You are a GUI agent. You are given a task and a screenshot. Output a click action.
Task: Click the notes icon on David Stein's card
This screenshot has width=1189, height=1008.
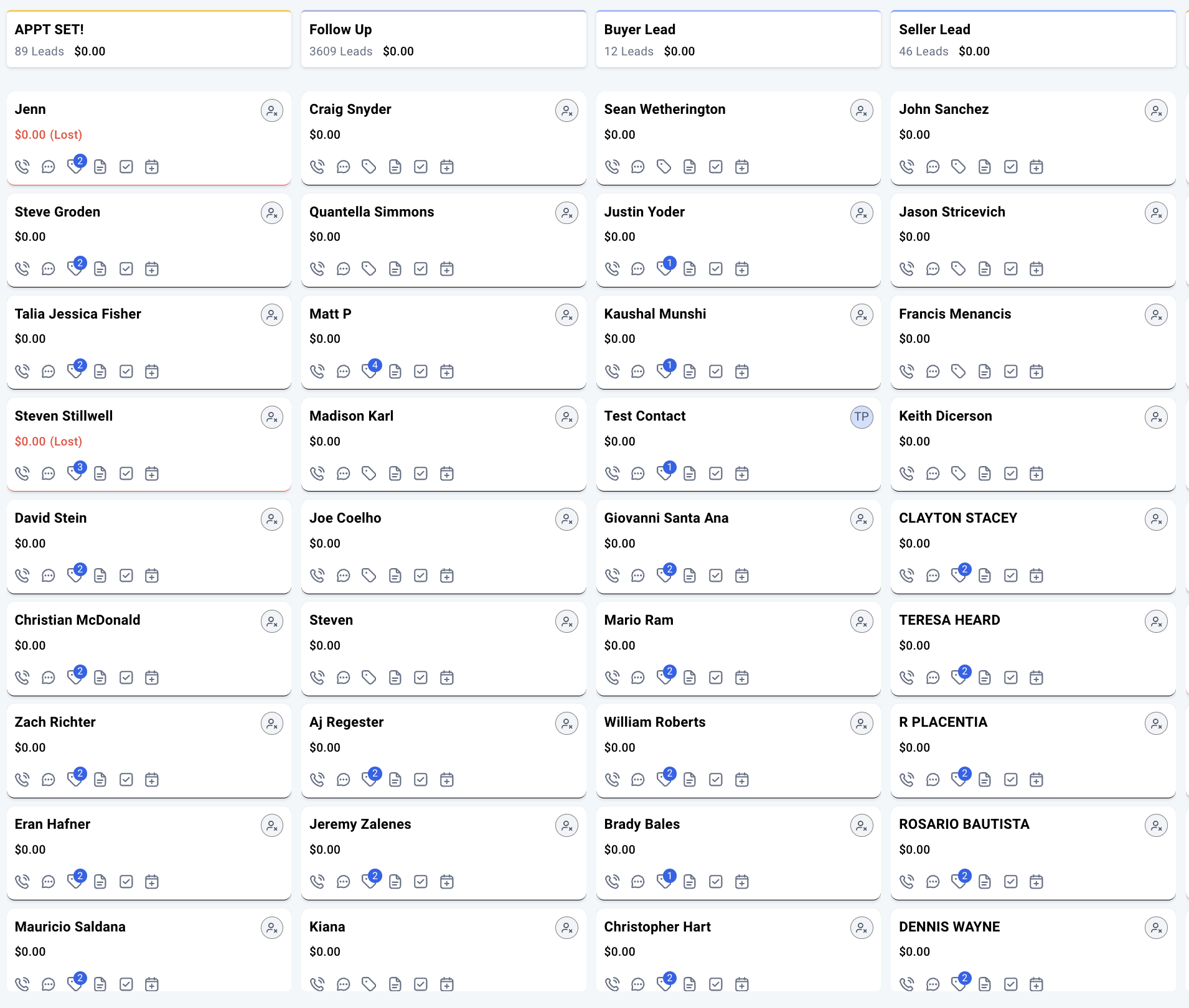point(100,576)
